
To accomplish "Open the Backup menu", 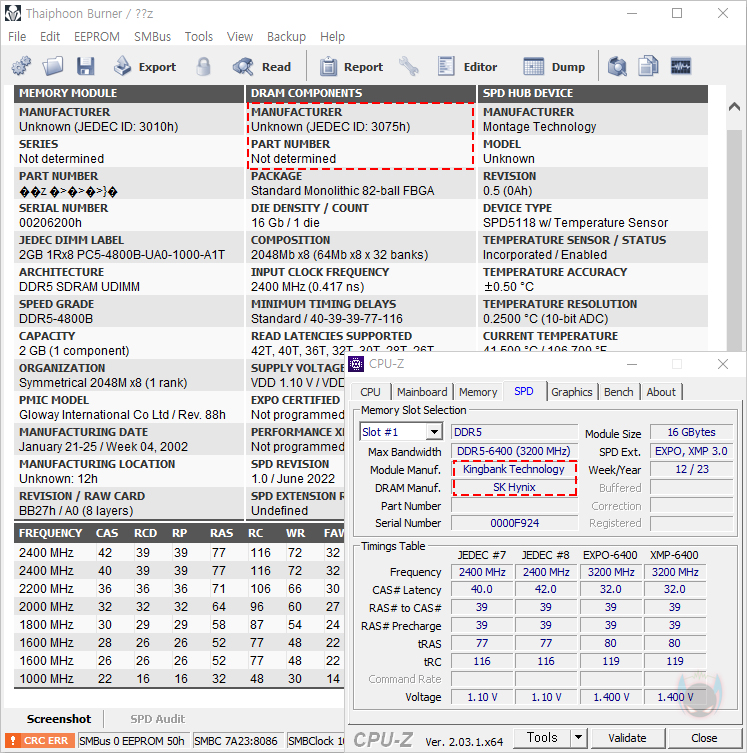I will point(286,36).
